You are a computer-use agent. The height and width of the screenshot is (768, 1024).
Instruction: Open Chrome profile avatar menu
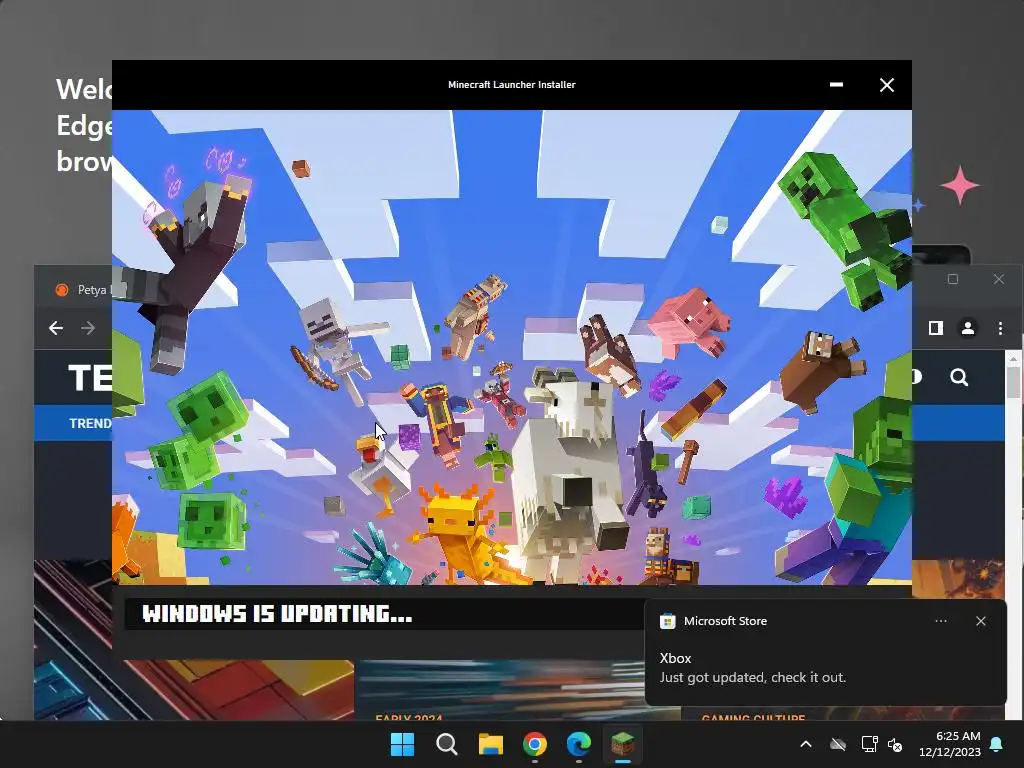tap(968, 328)
